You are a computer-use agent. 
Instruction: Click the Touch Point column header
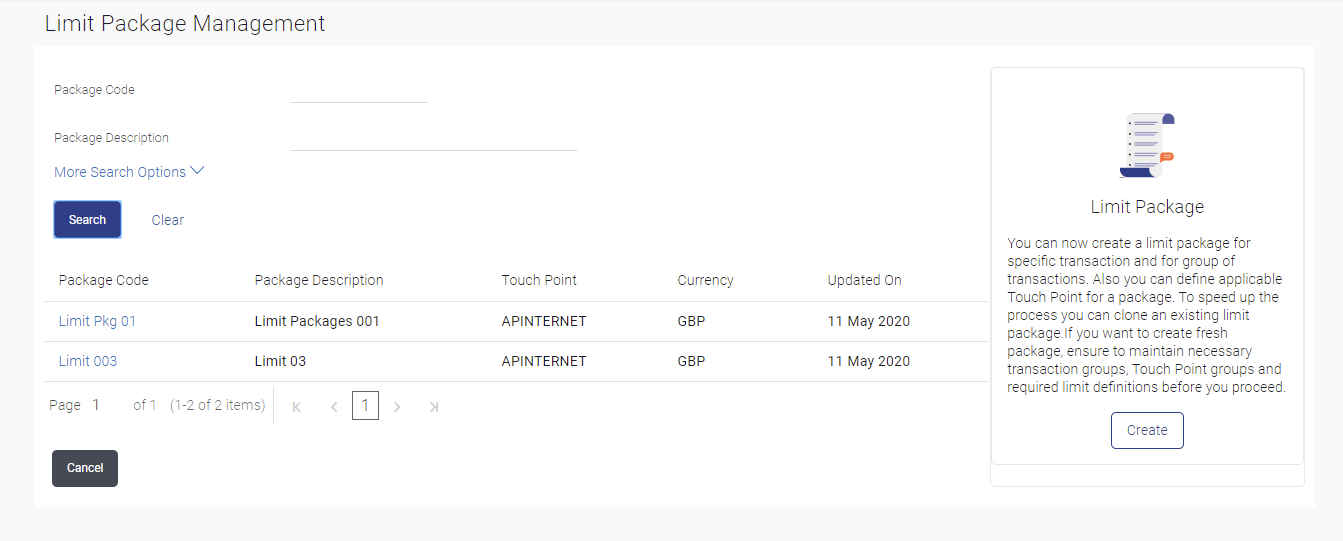[x=539, y=280]
